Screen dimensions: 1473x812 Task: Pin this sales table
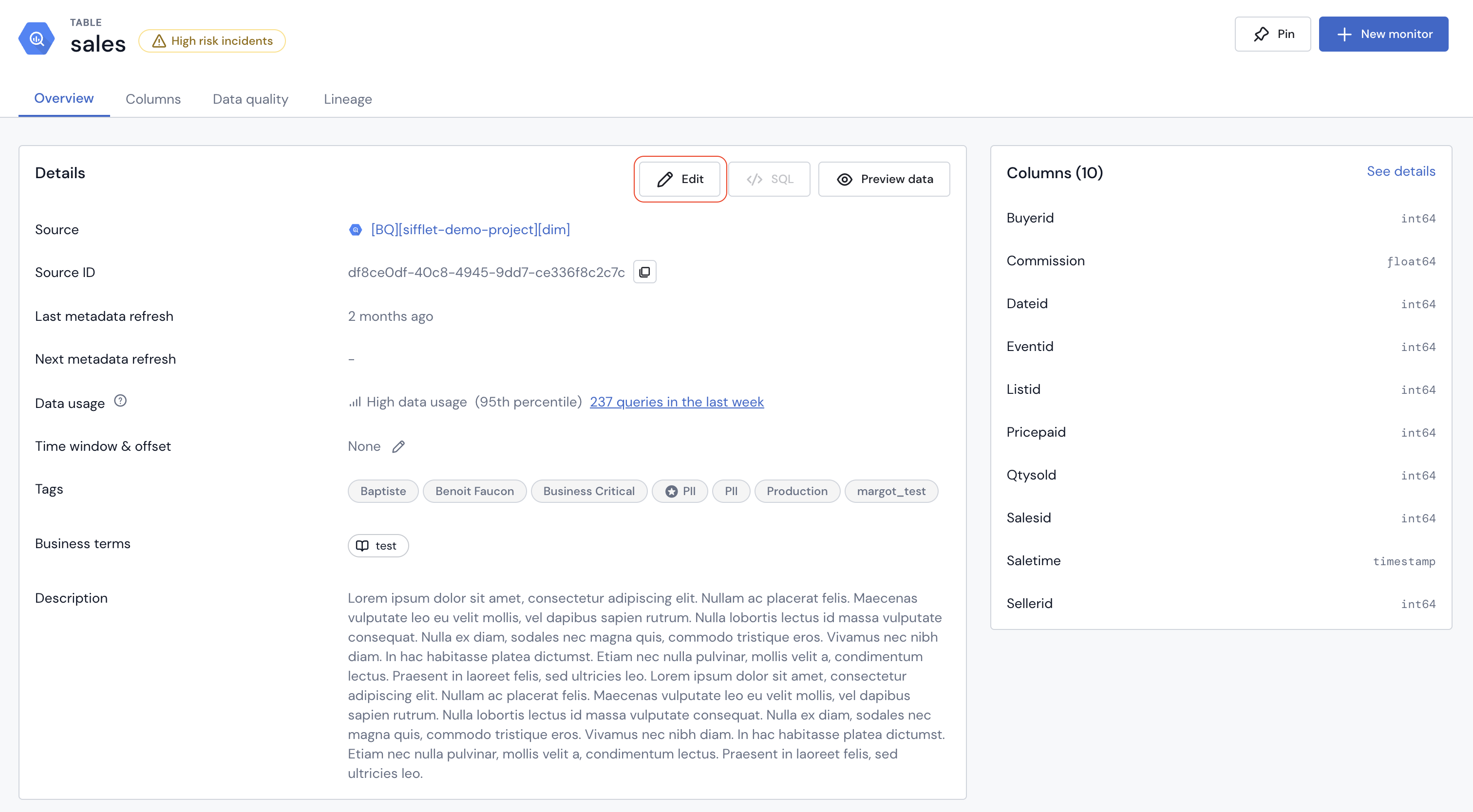pyautogui.click(x=1272, y=34)
